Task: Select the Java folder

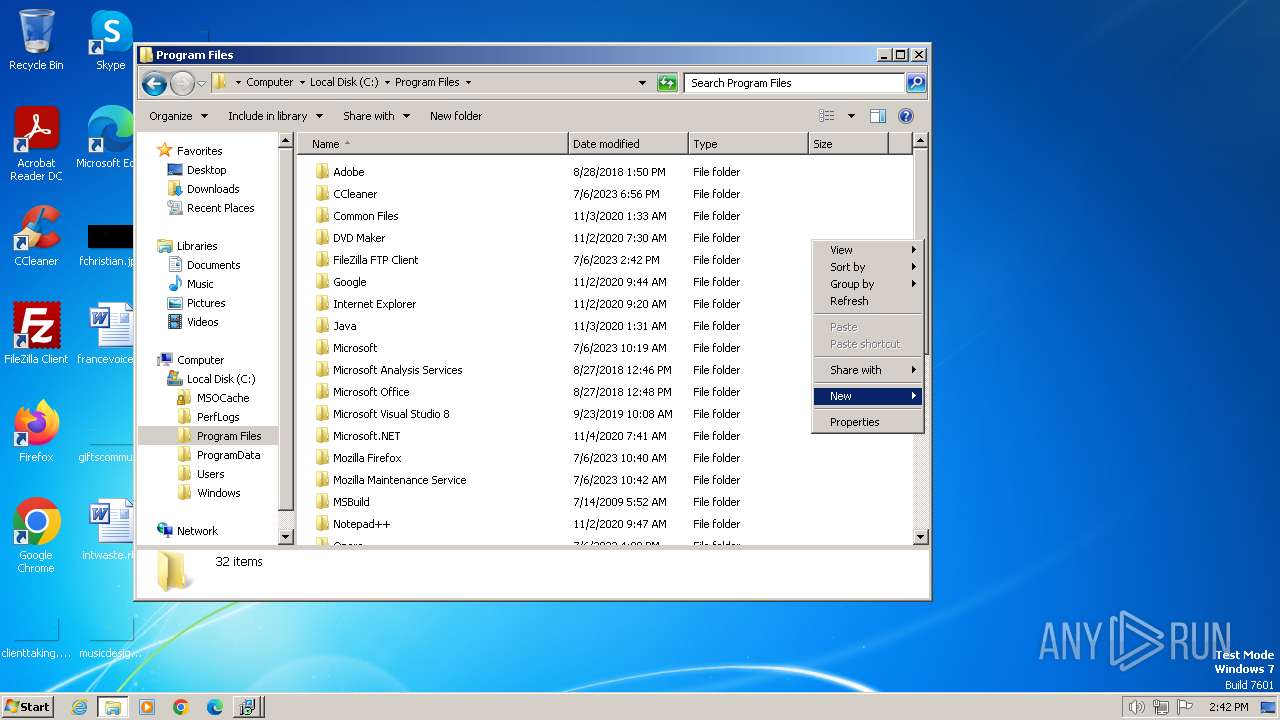Action: pos(344,326)
